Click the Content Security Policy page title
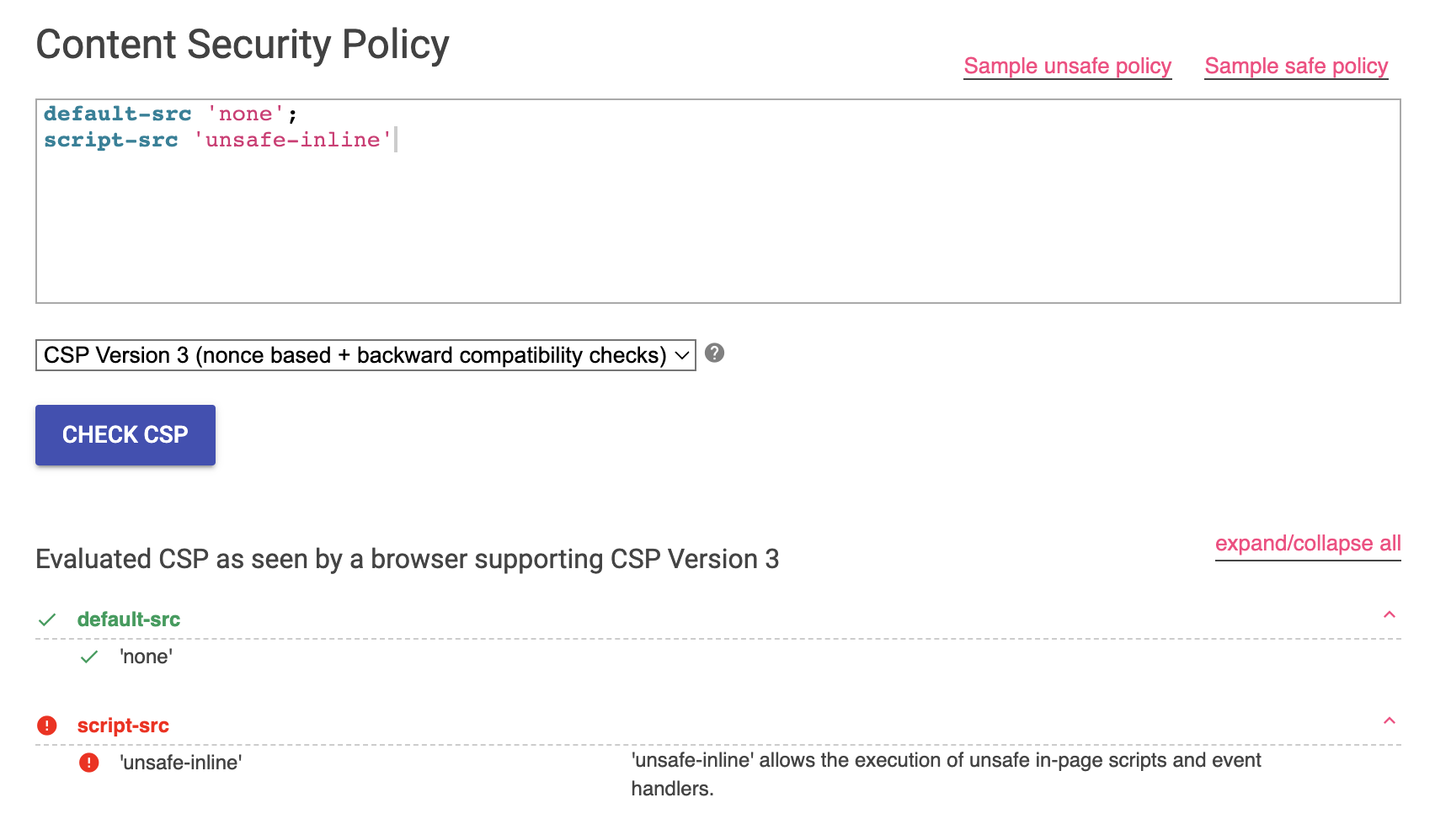Viewport: 1435px width, 840px height. tap(243, 45)
